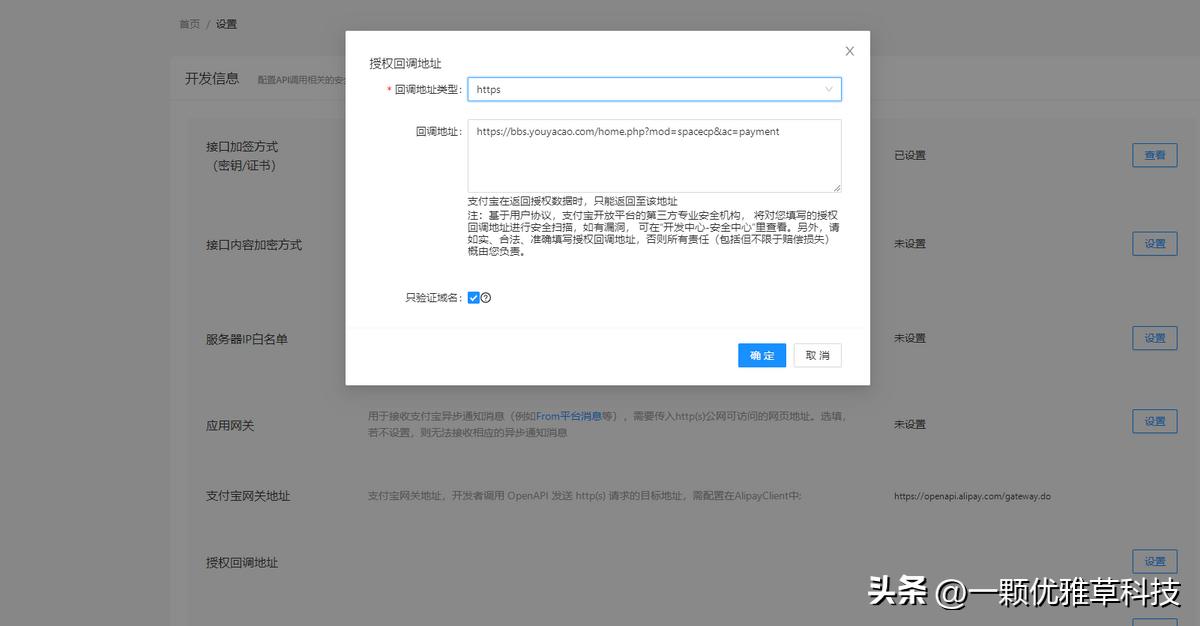Close the 授权回调地址 dialog
Image resolution: width=1200 pixels, height=626 pixels.
tap(849, 50)
